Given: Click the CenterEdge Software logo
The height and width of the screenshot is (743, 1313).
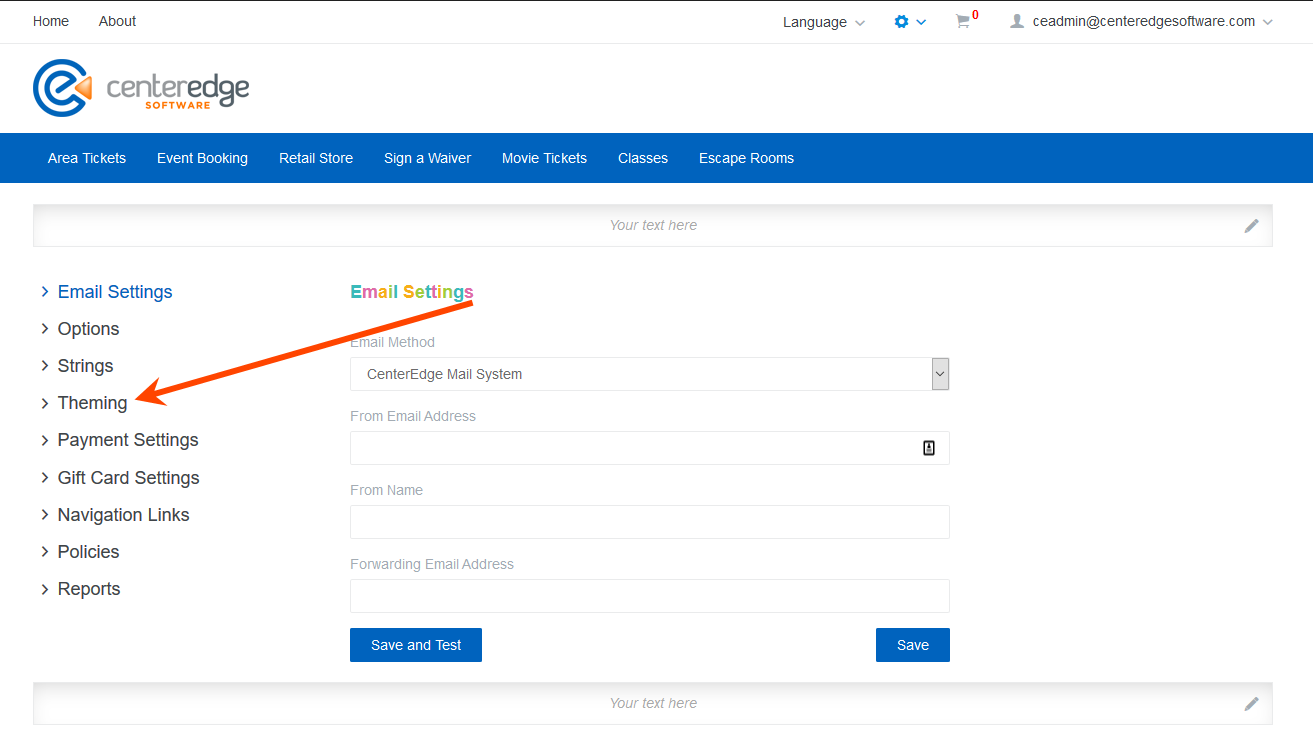Looking at the screenshot, I should click(x=141, y=88).
